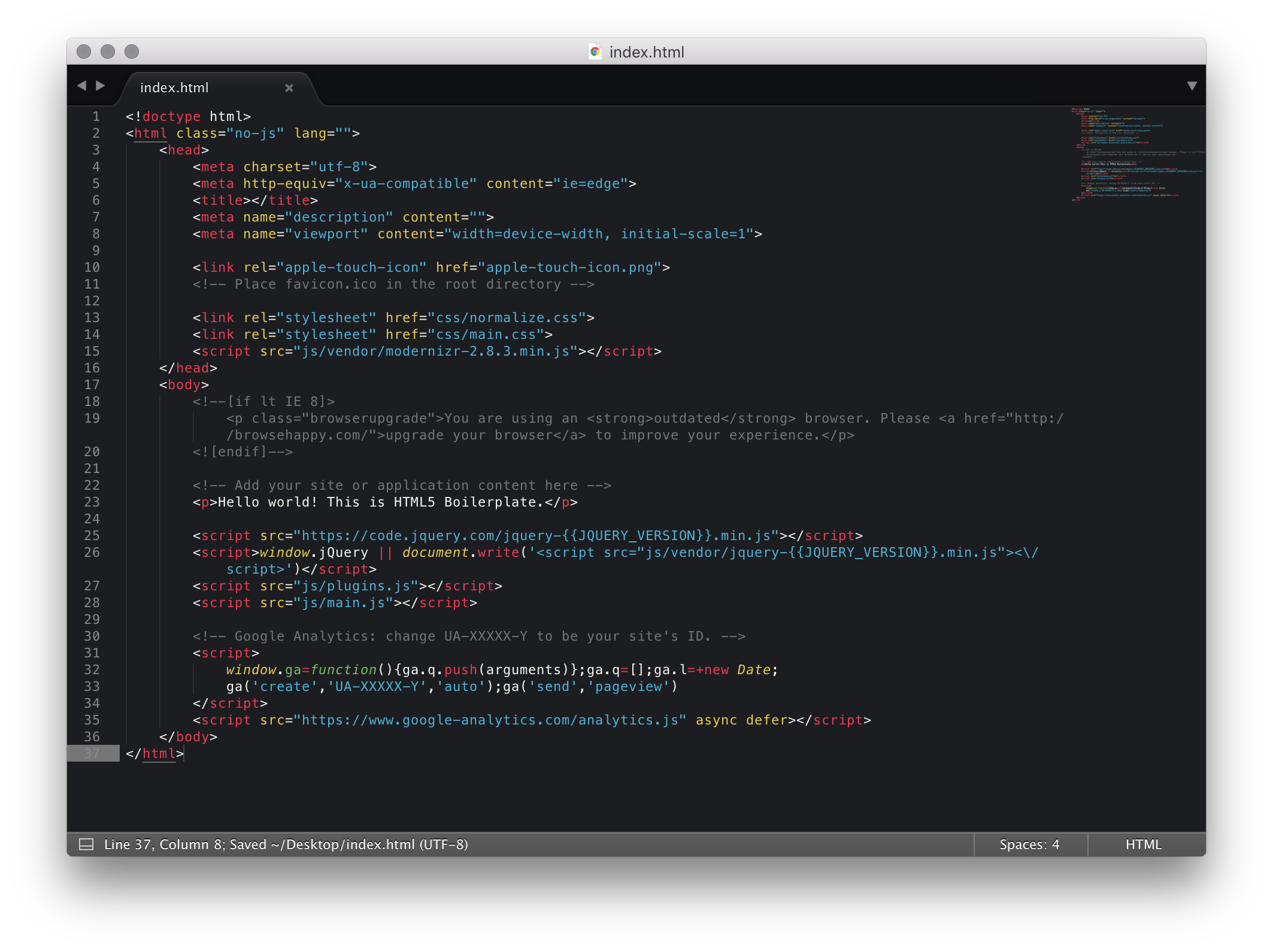Open the HTML syntax selector
1273x952 pixels.
pyautogui.click(x=1143, y=844)
